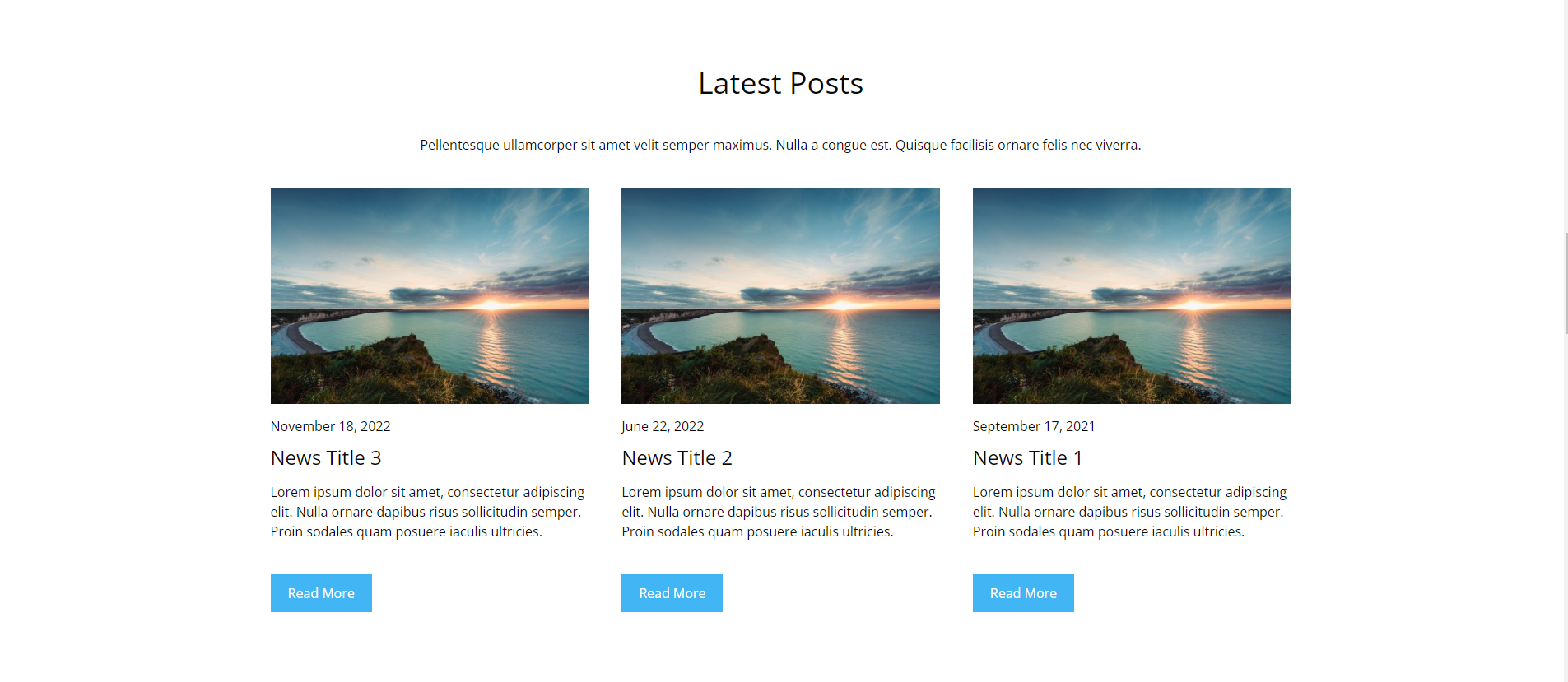This screenshot has height=682, width=1568.
Task: Click Read More under News Title 2
Action: point(672,593)
